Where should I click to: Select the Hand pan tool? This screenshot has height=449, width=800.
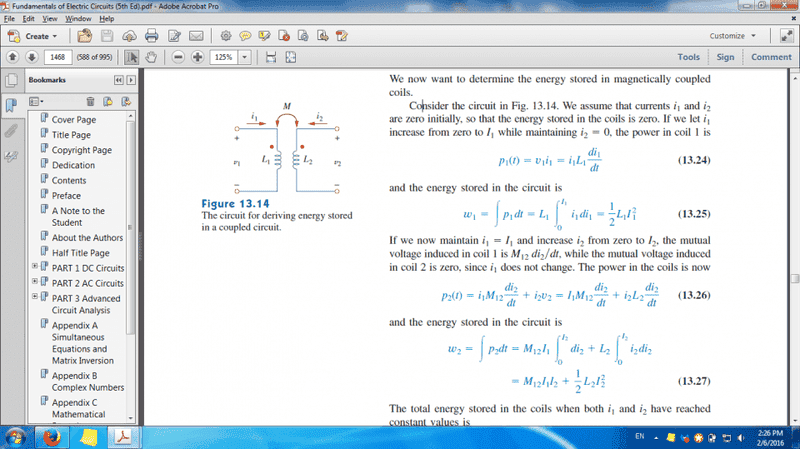point(151,58)
